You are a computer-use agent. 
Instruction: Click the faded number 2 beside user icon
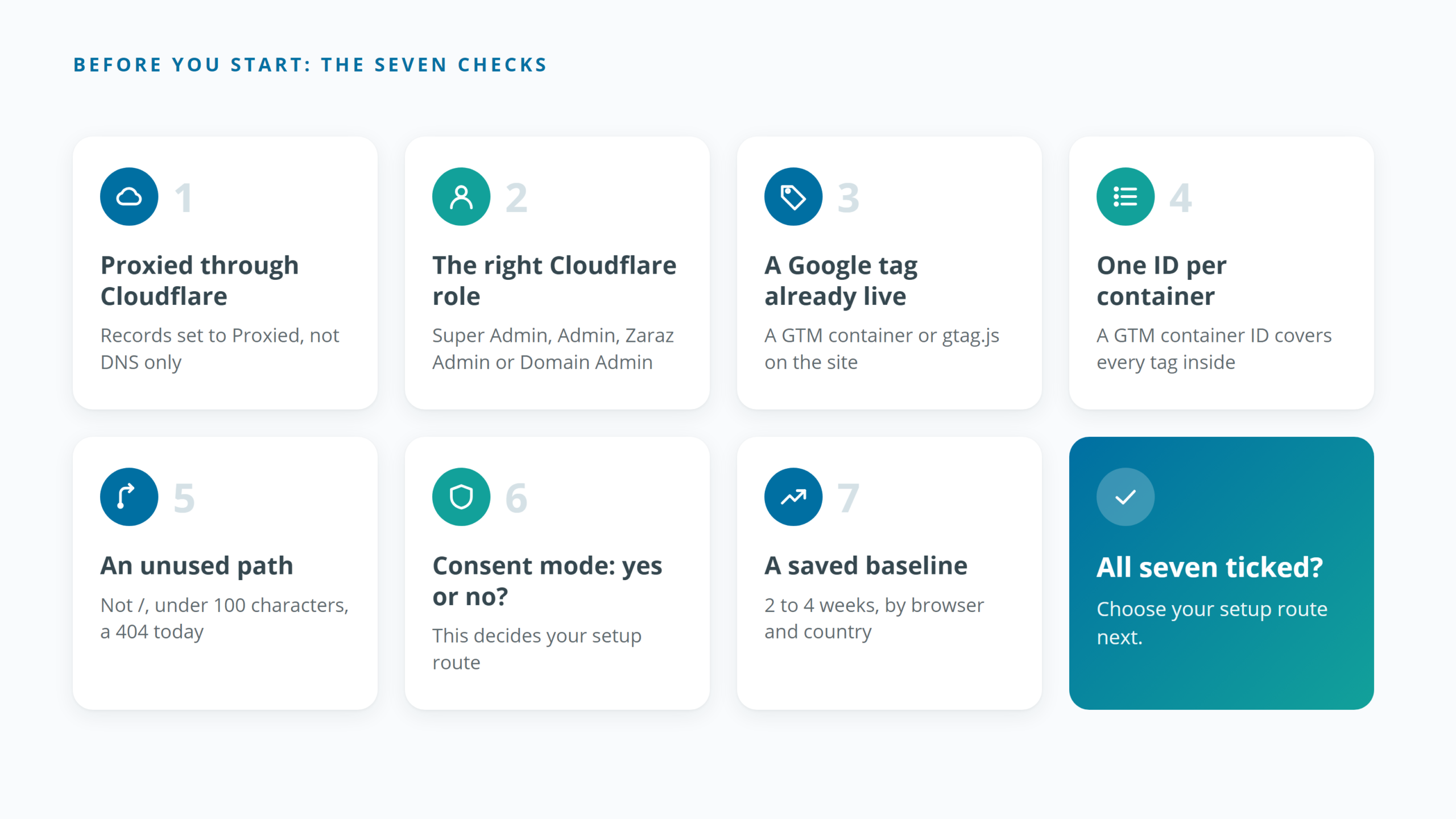516,198
